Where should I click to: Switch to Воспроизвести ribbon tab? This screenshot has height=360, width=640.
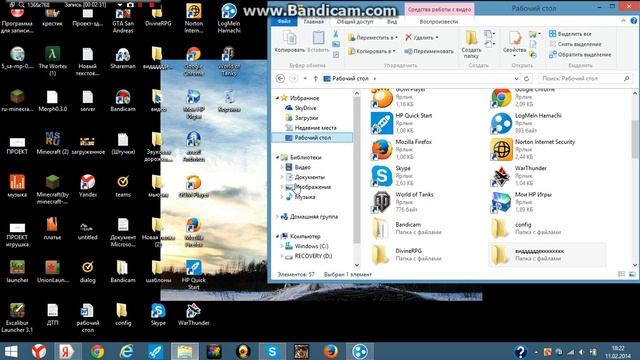[439, 22]
